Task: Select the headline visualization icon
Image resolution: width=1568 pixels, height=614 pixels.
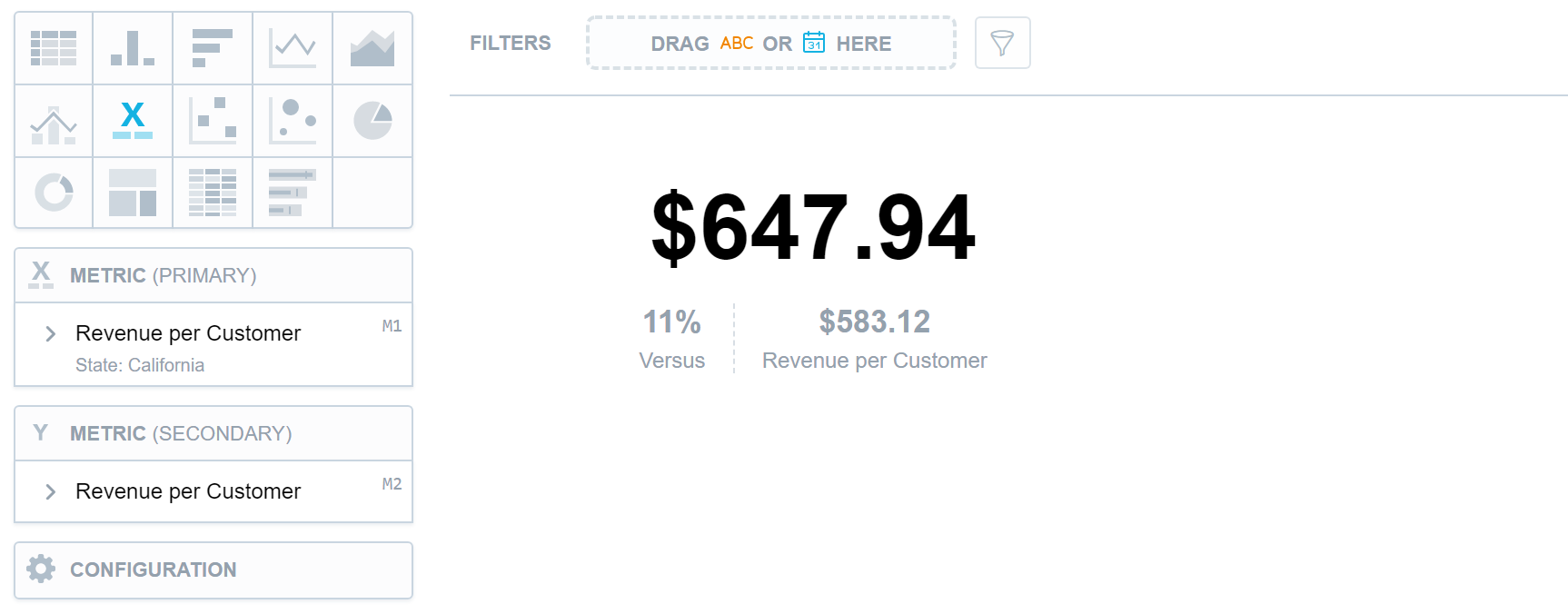Action: [x=133, y=121]
